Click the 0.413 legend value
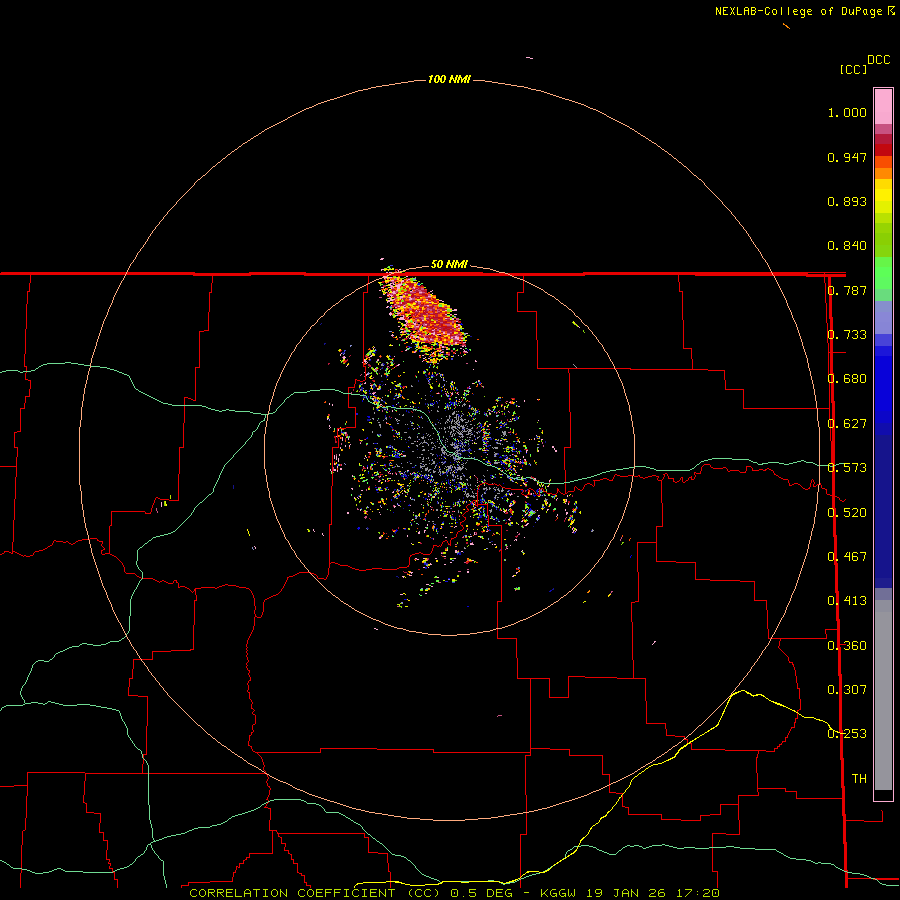The image size is (900, 900). [847, 601]
